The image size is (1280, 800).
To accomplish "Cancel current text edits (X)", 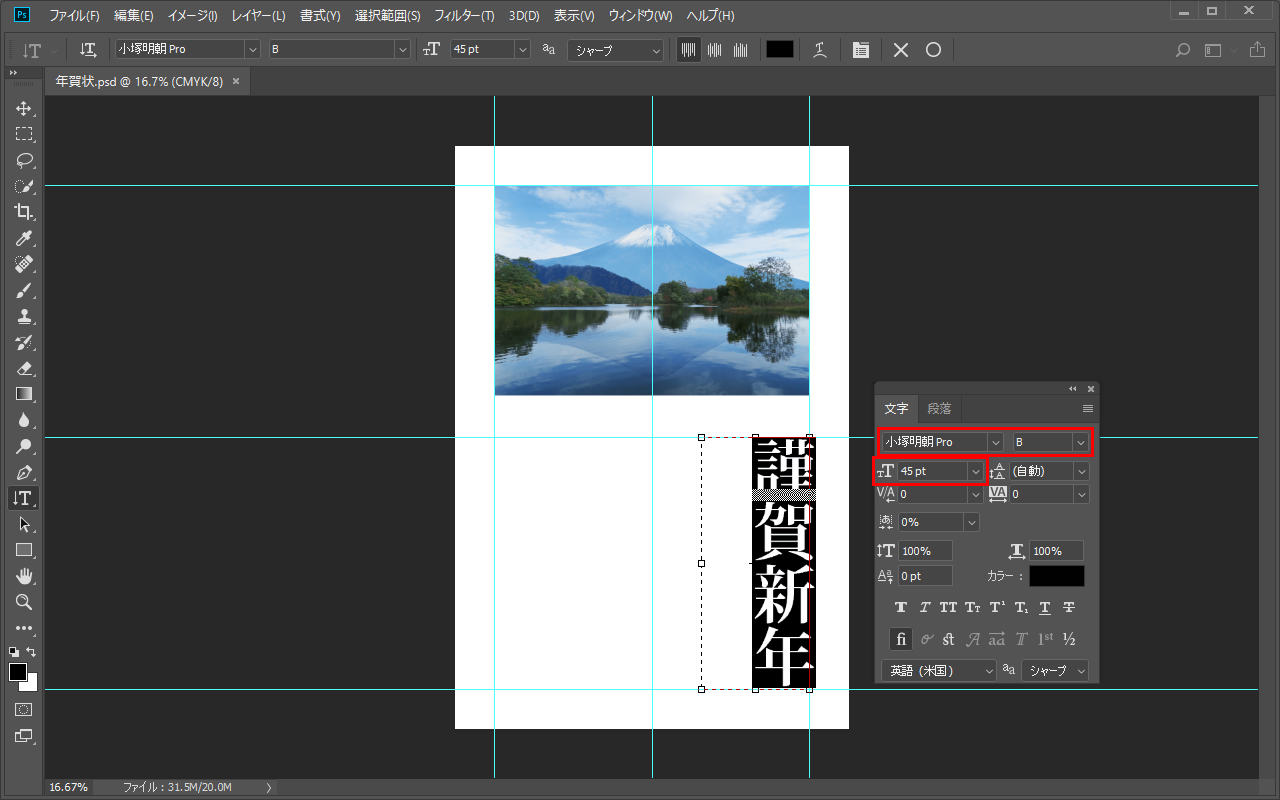I will 901,49.
